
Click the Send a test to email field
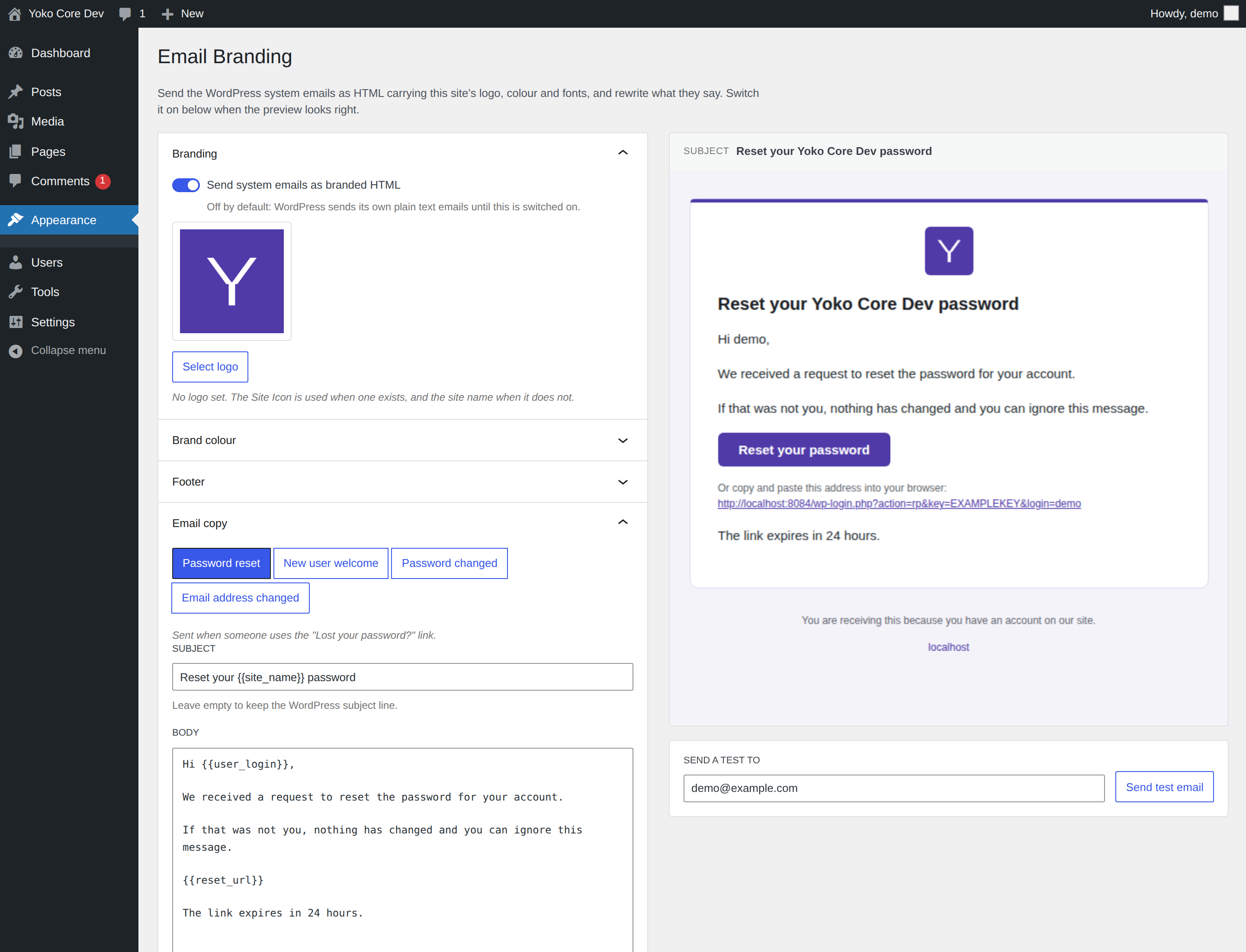coord(893,788)
